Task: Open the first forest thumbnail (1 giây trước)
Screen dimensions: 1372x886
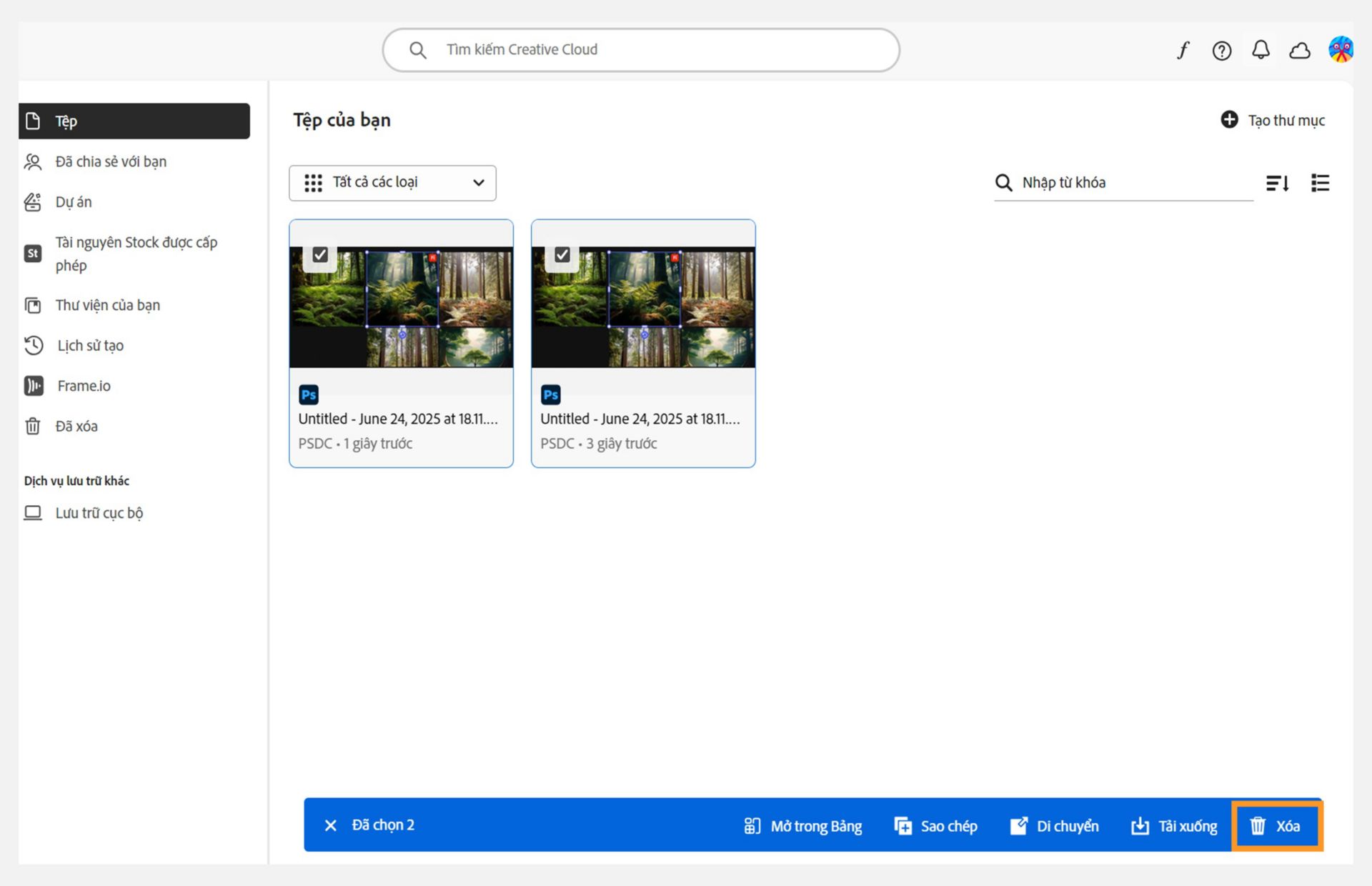Action: [x=401, y=307]
